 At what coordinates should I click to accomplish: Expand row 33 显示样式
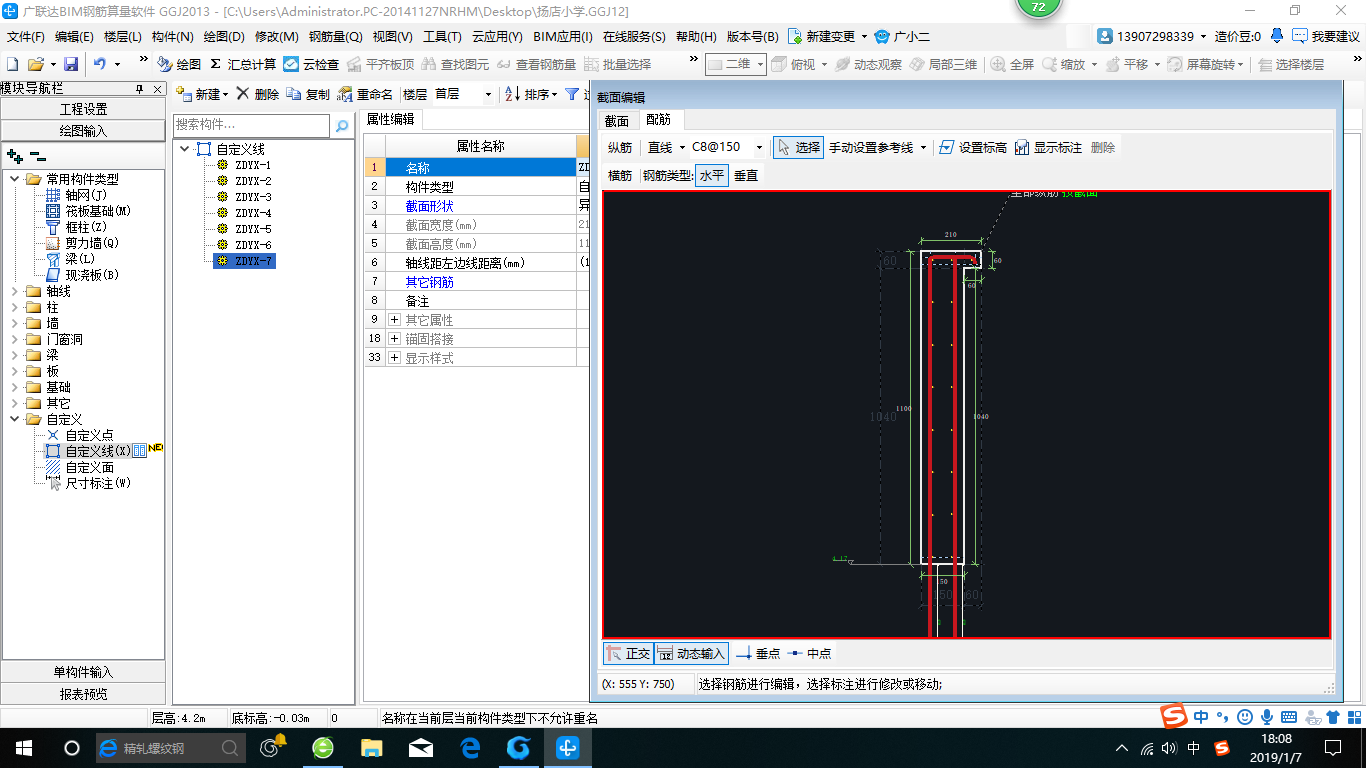pyautogui.click(x=395, y=358)
